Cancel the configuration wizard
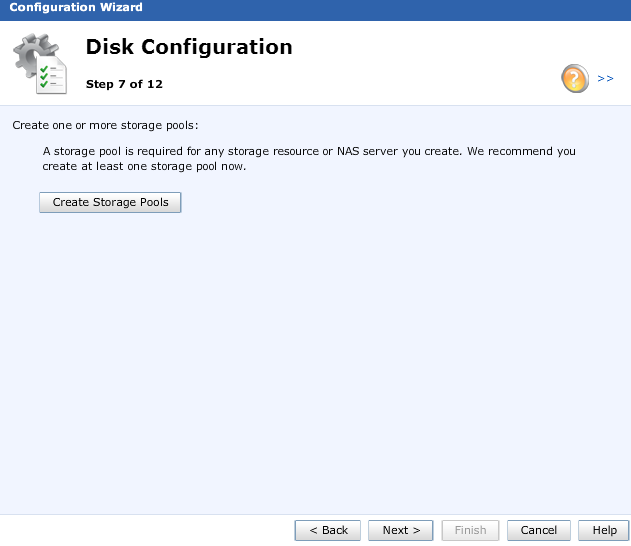The width and height of the screenshot is (631, 546). [539, 530]
